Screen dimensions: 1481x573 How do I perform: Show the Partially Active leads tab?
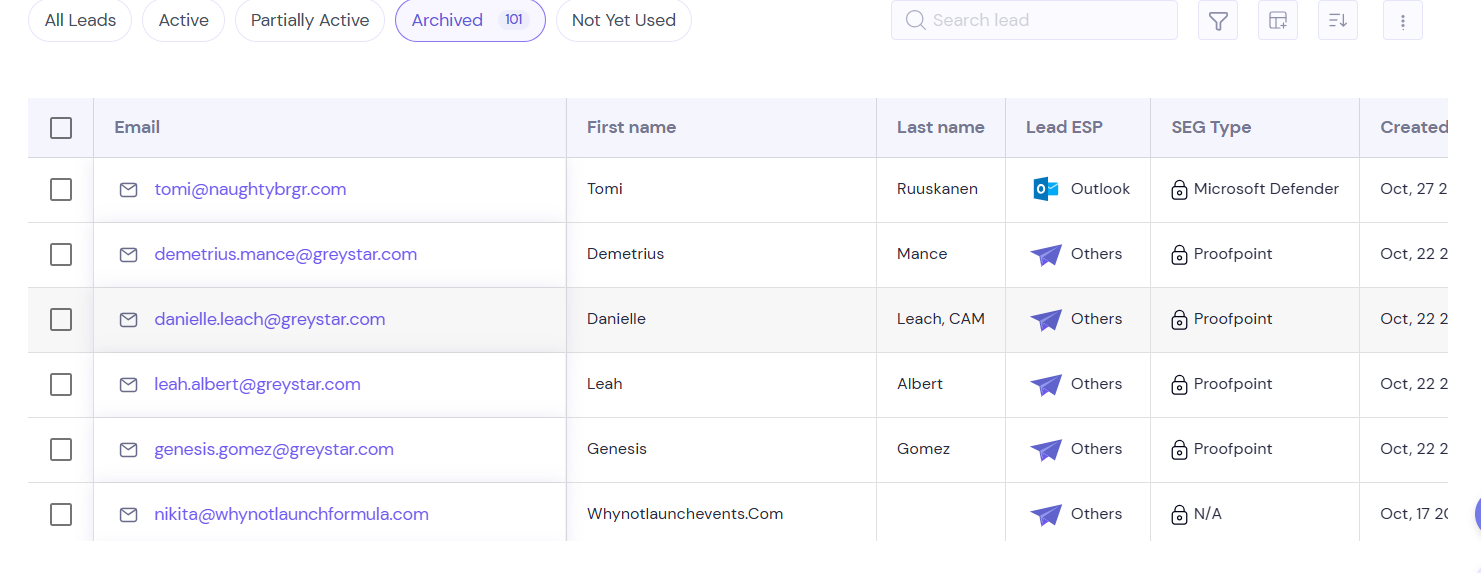tap(310, 20)
